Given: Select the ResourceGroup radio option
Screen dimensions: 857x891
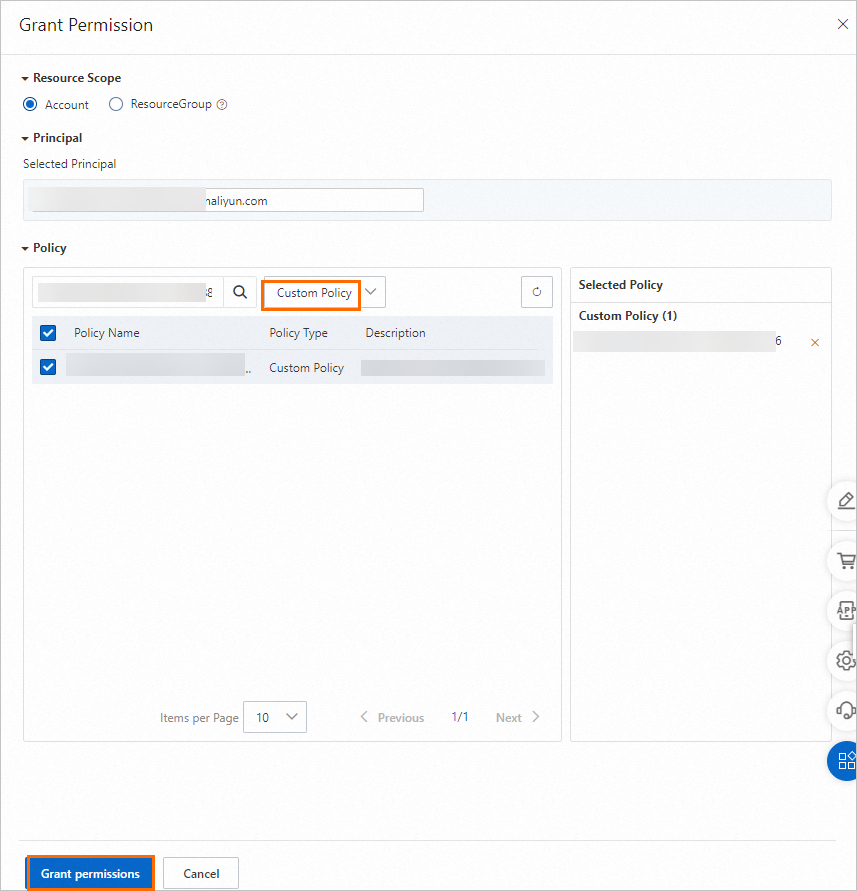Looking at the screenshot, I should [x=116, y=105].
